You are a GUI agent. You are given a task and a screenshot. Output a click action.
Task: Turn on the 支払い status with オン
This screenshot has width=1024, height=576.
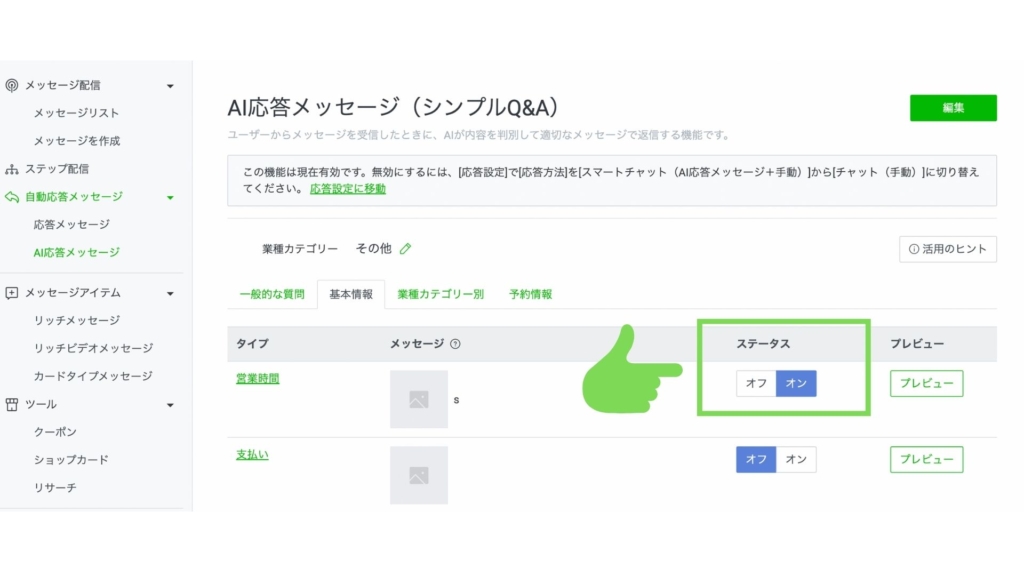[796, 459]
